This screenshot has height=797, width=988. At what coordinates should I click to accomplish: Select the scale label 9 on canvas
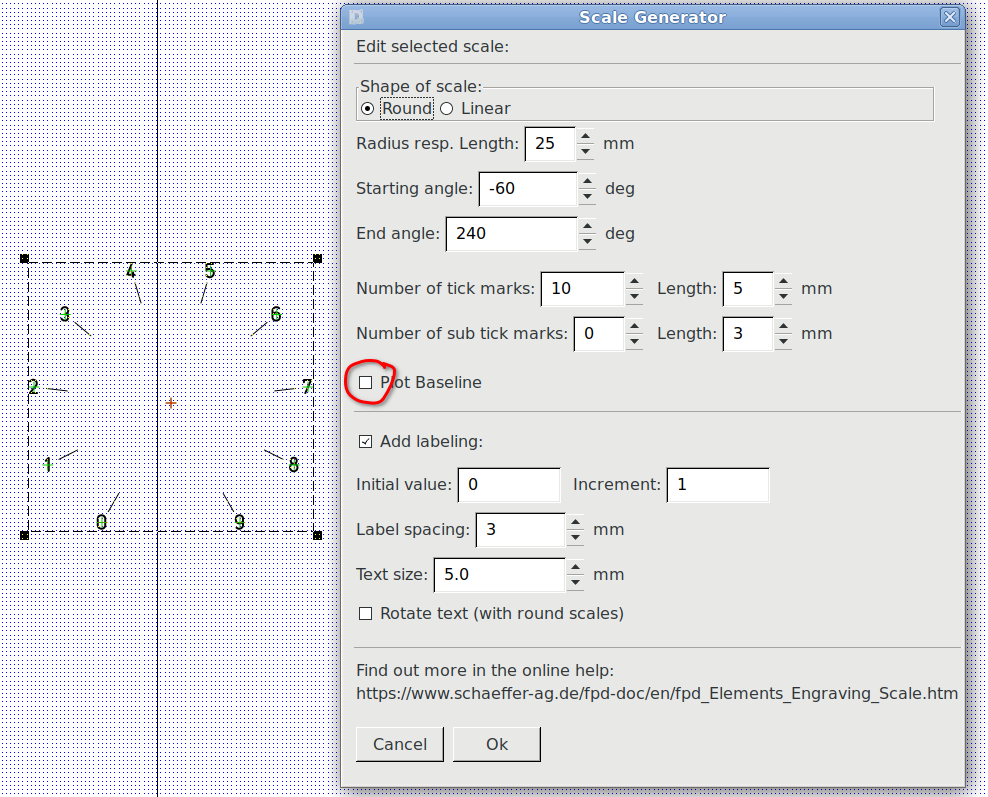pos(239,522)
